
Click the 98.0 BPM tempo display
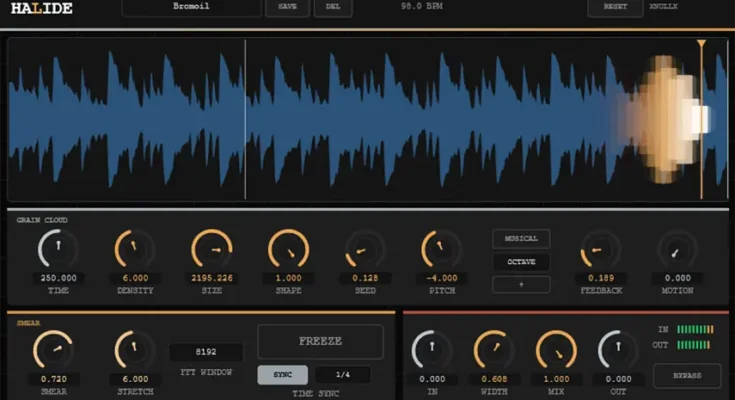pos(421,6)
